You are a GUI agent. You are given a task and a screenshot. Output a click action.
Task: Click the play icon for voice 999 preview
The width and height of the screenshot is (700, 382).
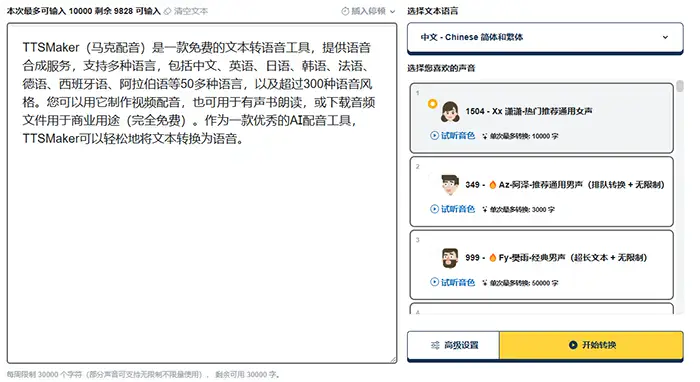[434, 282]
